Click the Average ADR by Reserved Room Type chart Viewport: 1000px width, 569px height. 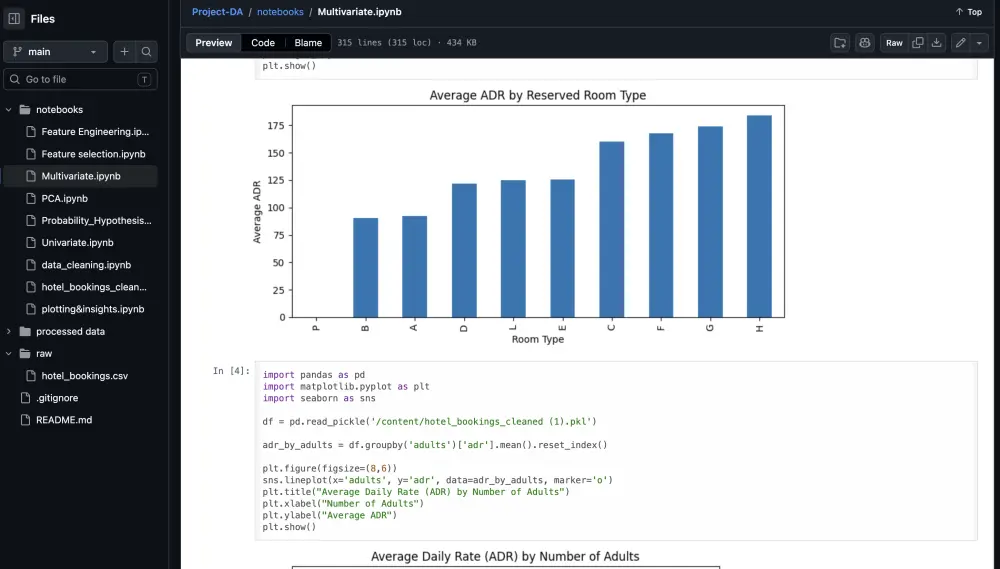[520, 217]
